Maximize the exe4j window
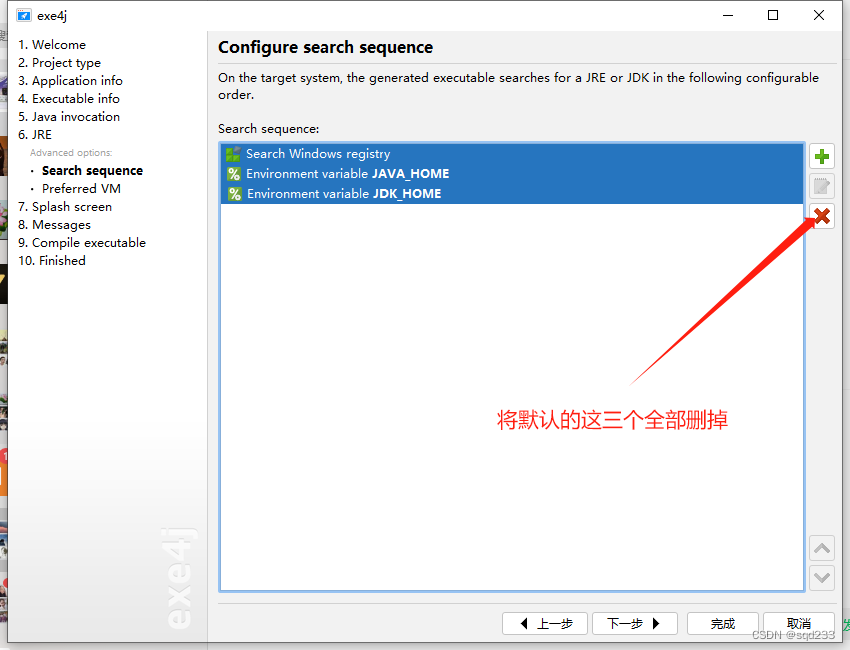Screen dimensions: 850x650 [773, 15]
